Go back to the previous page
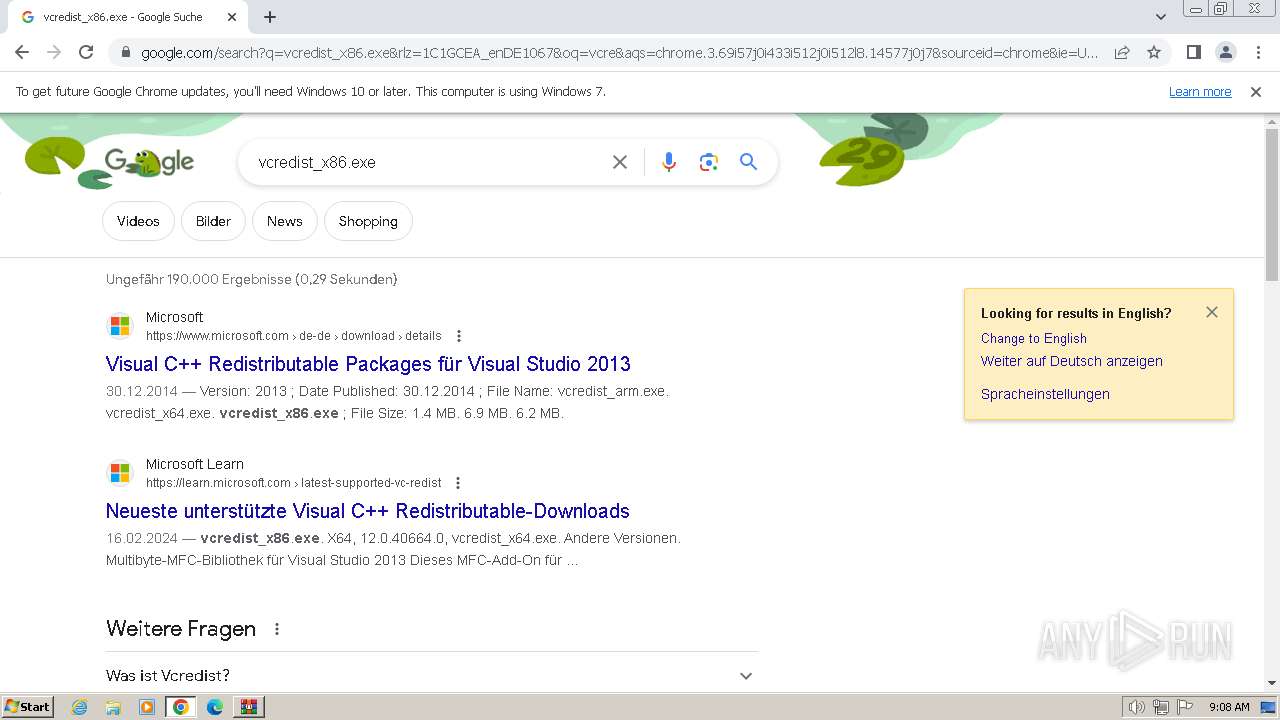Image resolution: width=1280 pixels, height=720 pixels. [x=22, y=52]
